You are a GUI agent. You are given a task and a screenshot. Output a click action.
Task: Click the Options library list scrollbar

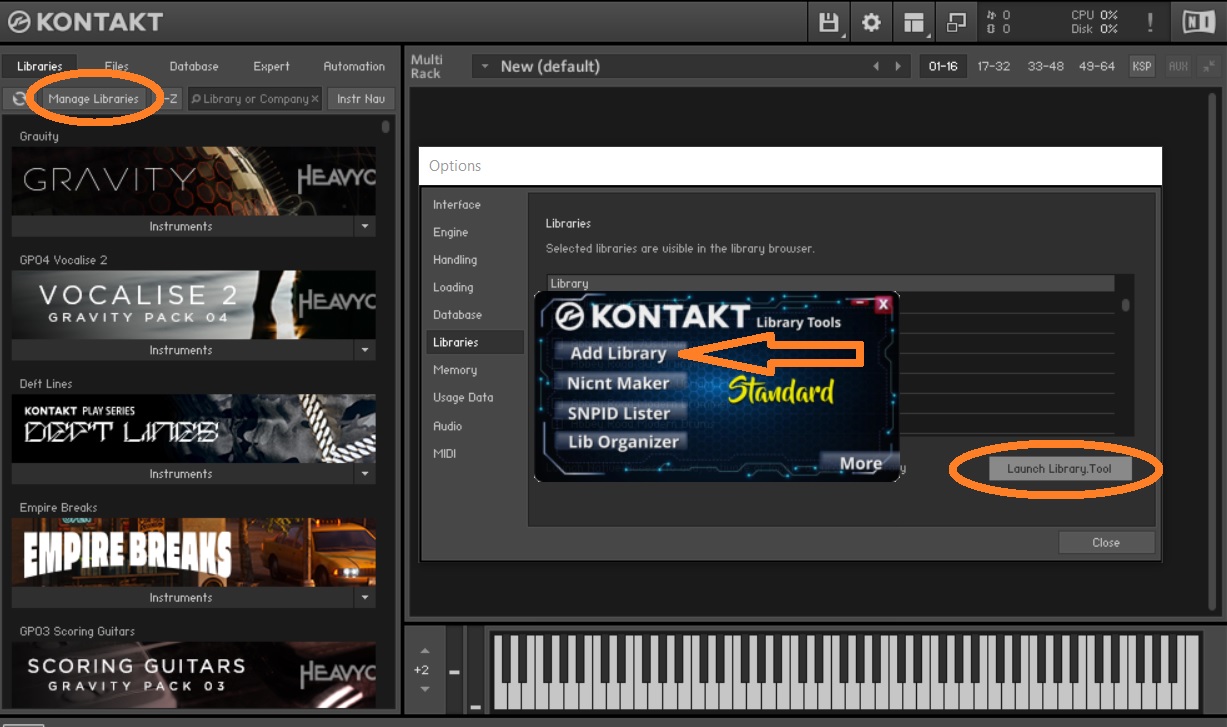click(x=1125, y=305)
